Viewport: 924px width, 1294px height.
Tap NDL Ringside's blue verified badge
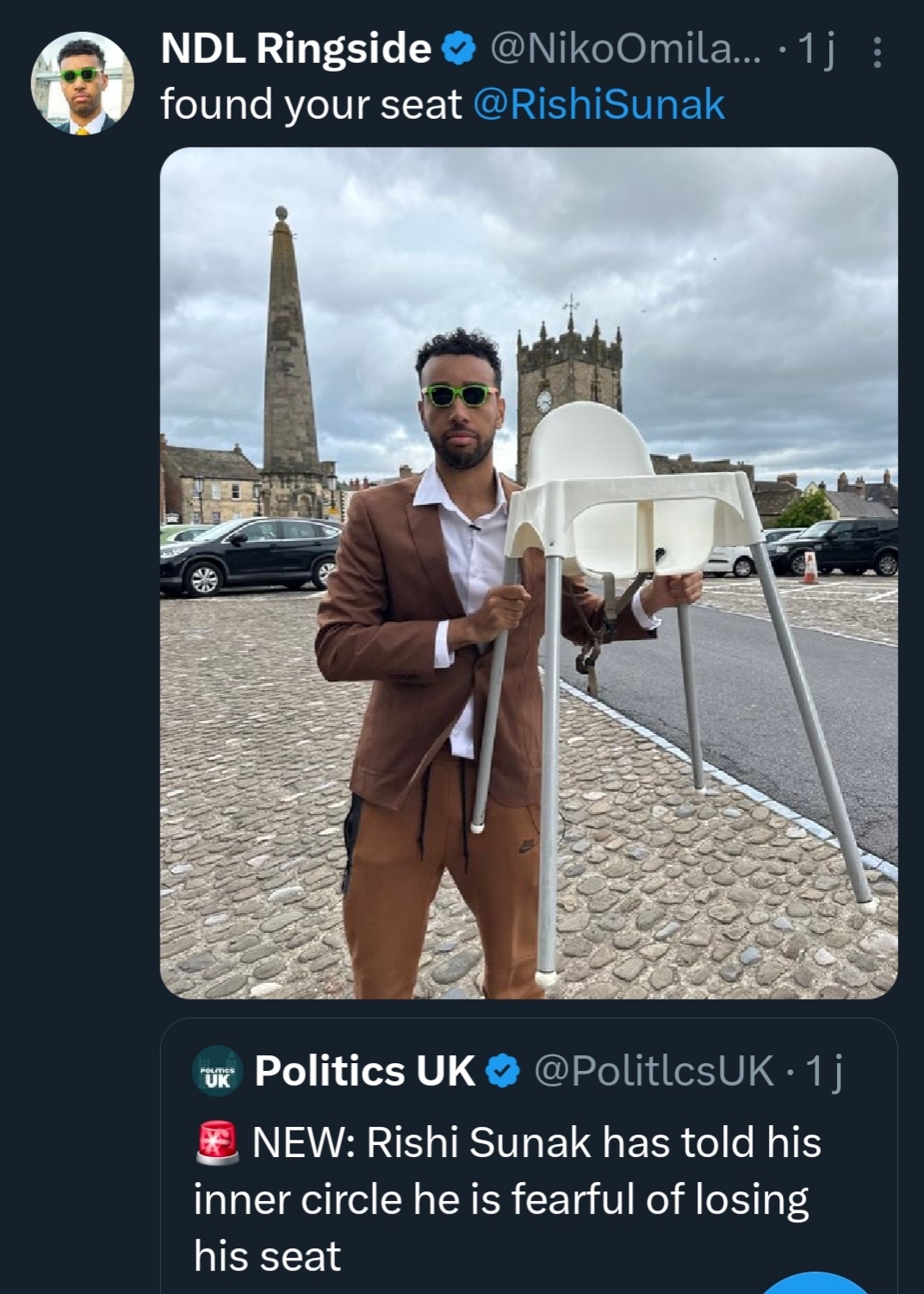[459, 50]
